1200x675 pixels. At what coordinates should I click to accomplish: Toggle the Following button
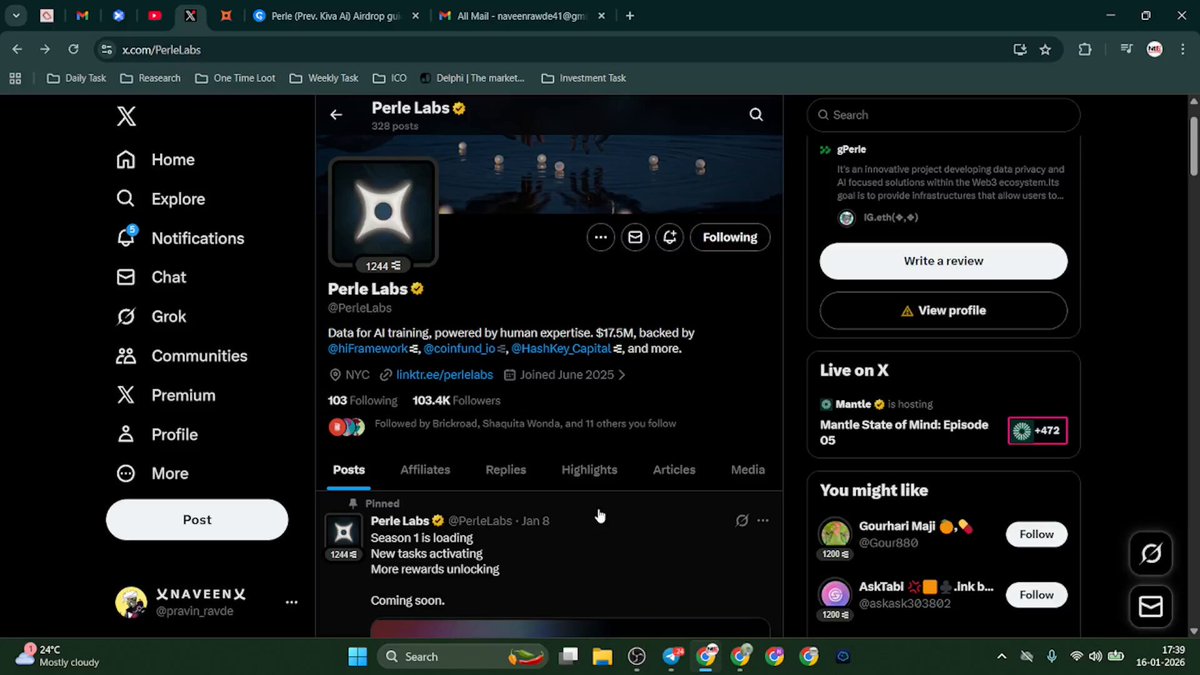point(730,237)
